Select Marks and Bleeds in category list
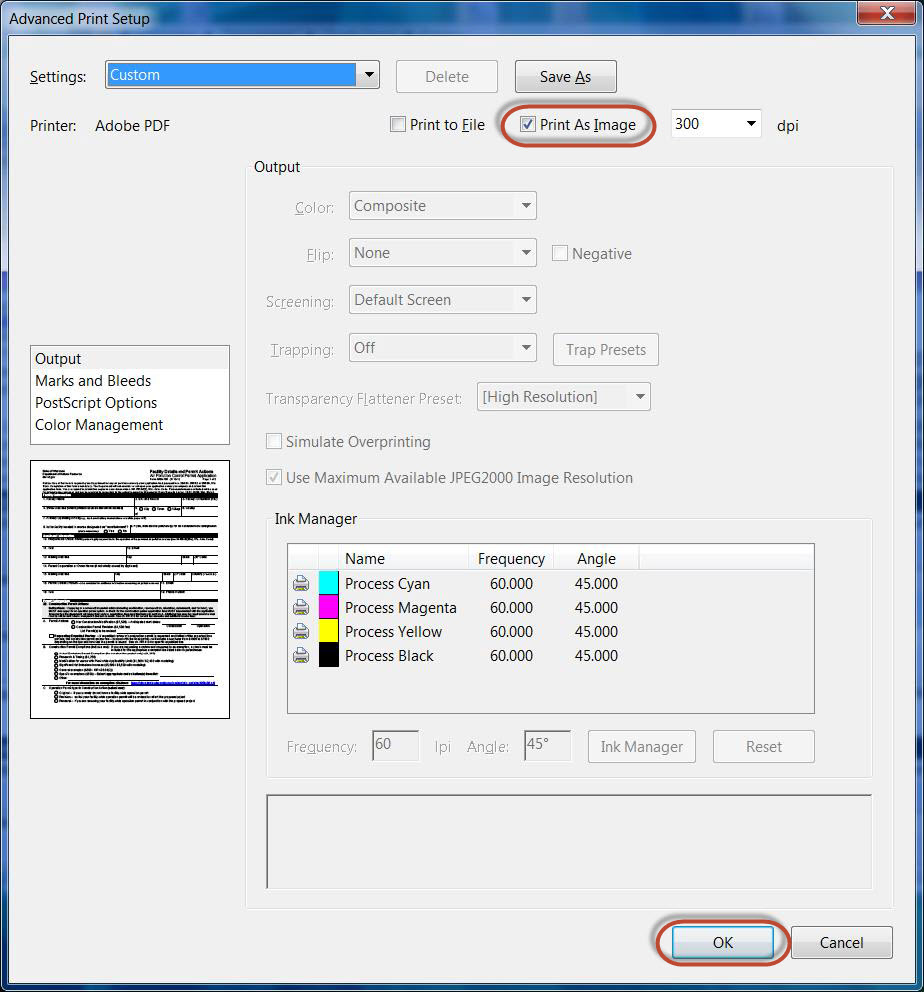 click(x=93, y=381)
